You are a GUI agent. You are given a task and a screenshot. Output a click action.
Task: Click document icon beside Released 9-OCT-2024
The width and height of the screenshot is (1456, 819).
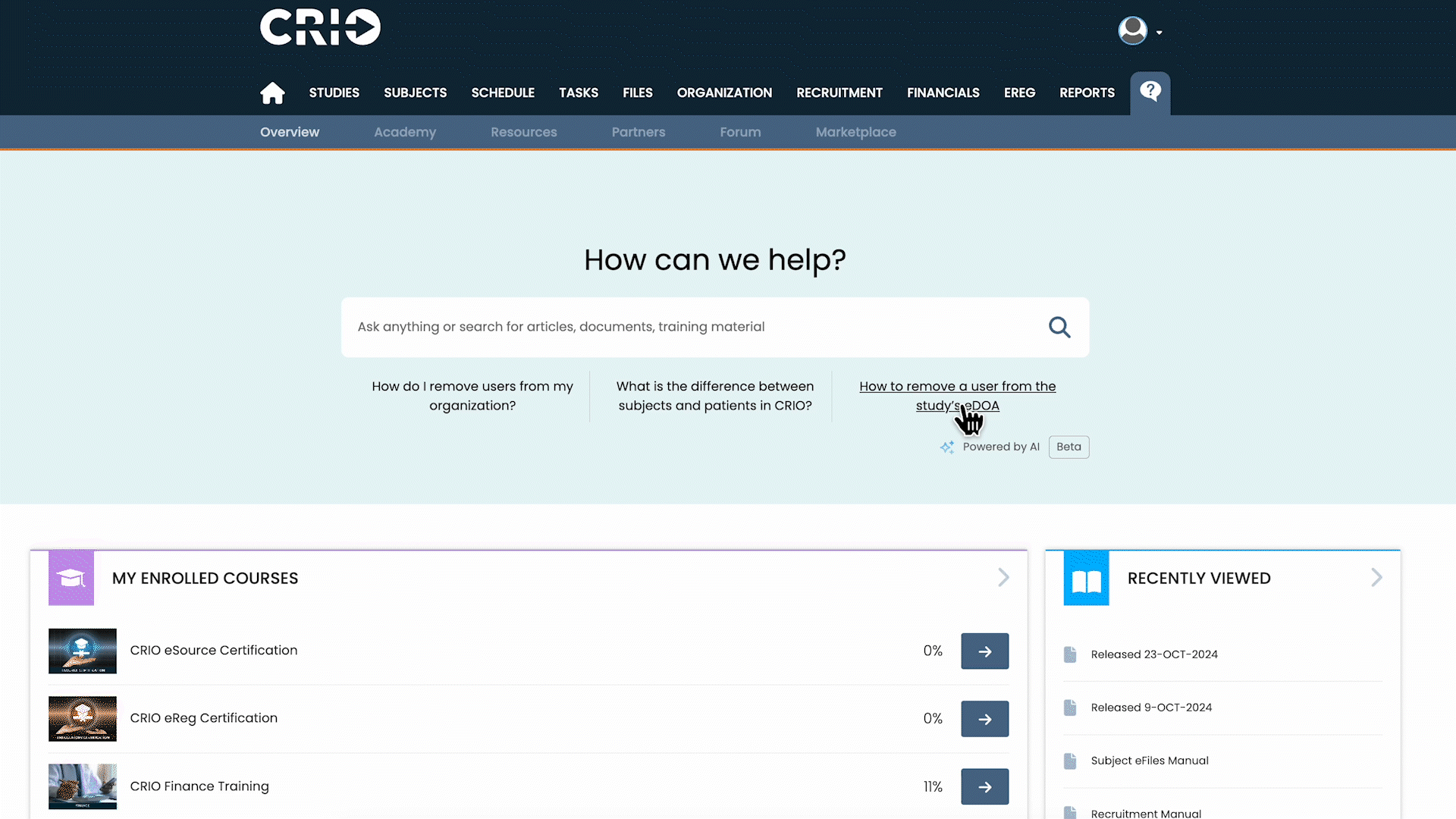(1070, 708)
